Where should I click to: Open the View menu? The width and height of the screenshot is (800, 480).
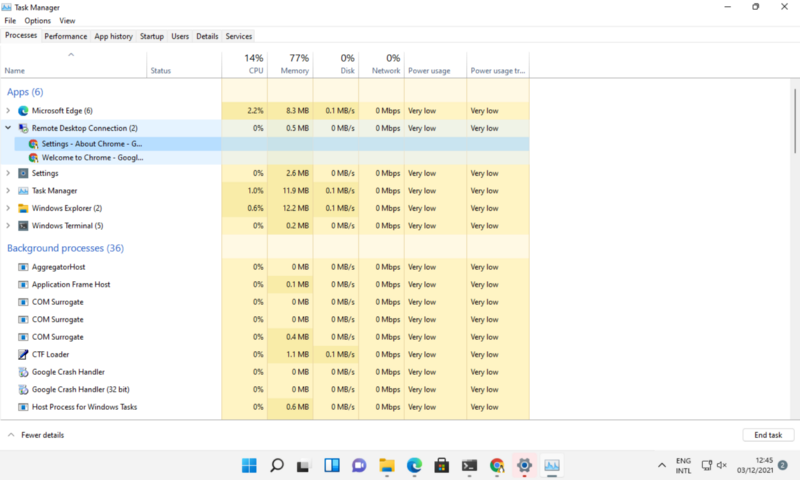coord(67,21)
